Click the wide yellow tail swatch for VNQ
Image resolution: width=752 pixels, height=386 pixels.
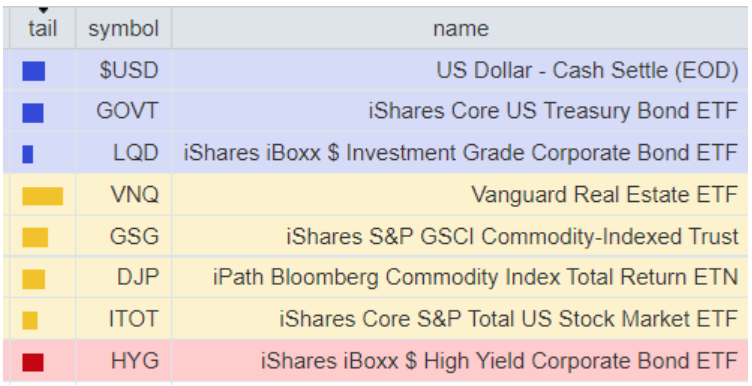pyautogui.click(x=43, y=196)
